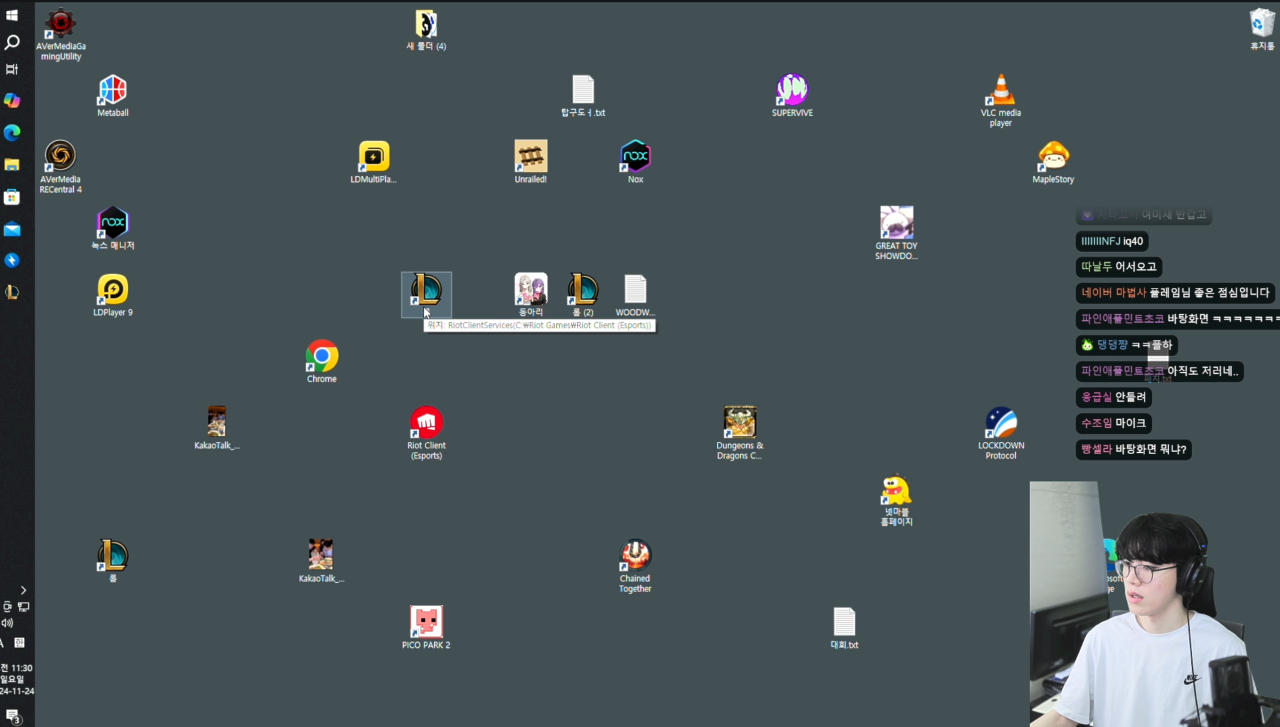Launch Microsoft Edge from the taskbar
This screenshot has height=727, width=1280.
(x=12, y=132)
